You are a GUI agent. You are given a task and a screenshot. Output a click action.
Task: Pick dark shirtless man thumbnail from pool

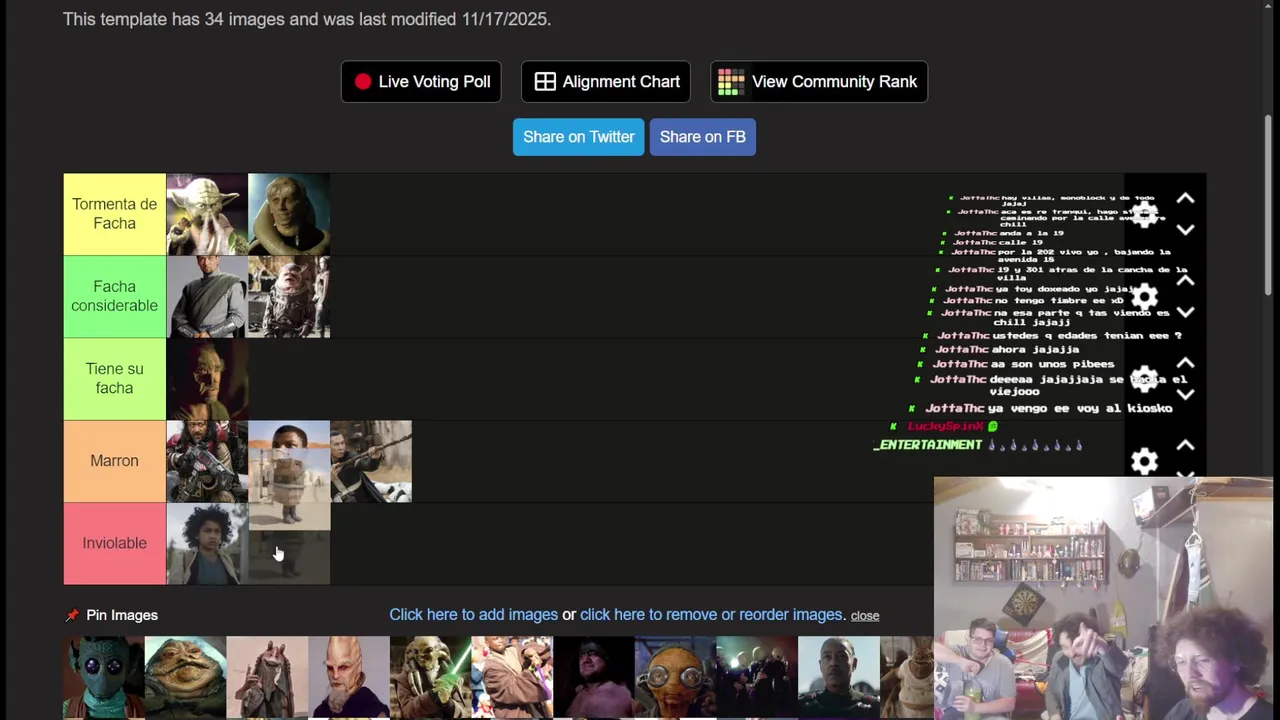click(x=594, y=678)
